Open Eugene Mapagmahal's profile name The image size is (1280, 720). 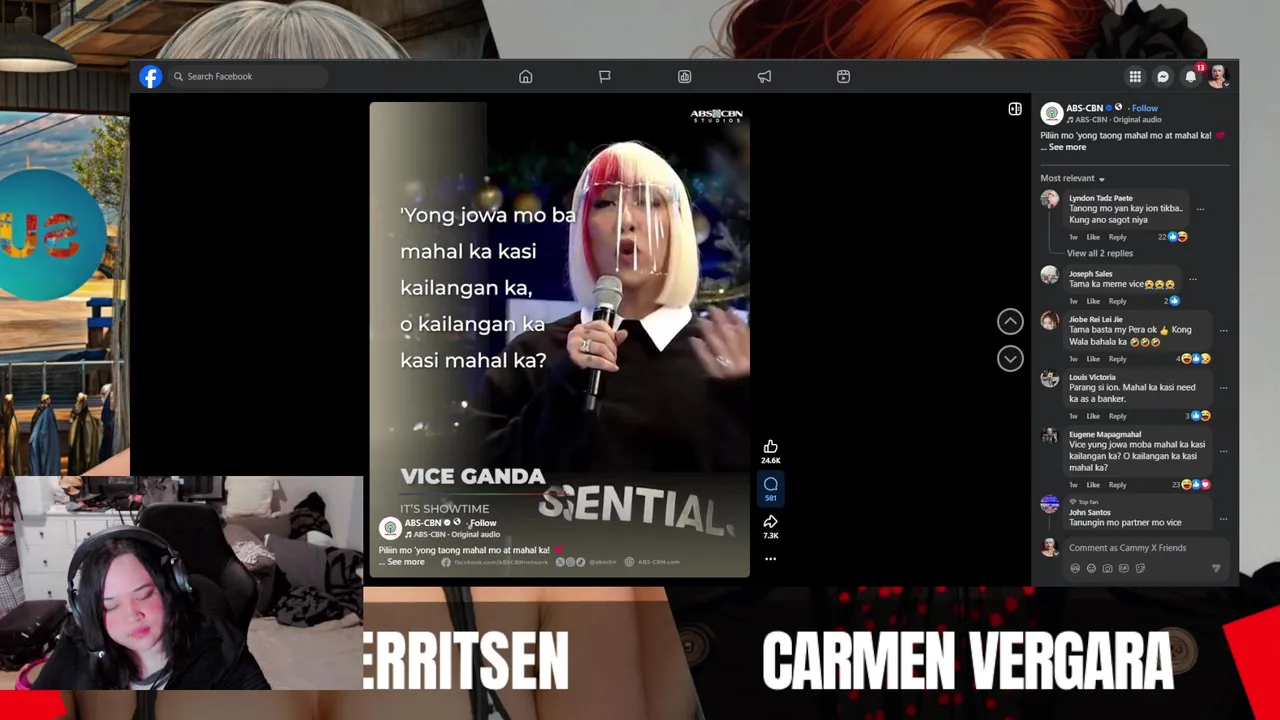pos(1105,435)
